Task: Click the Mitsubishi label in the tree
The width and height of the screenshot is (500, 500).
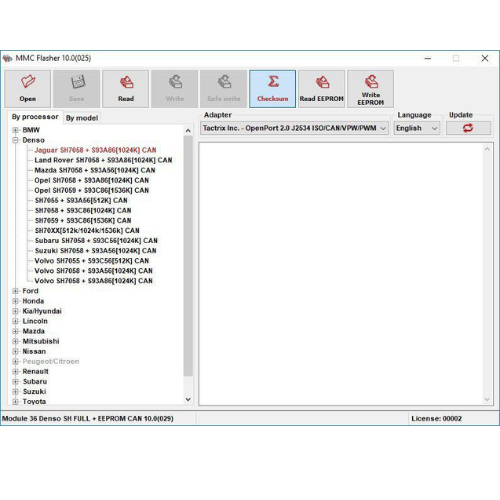Action: [41, 341]
